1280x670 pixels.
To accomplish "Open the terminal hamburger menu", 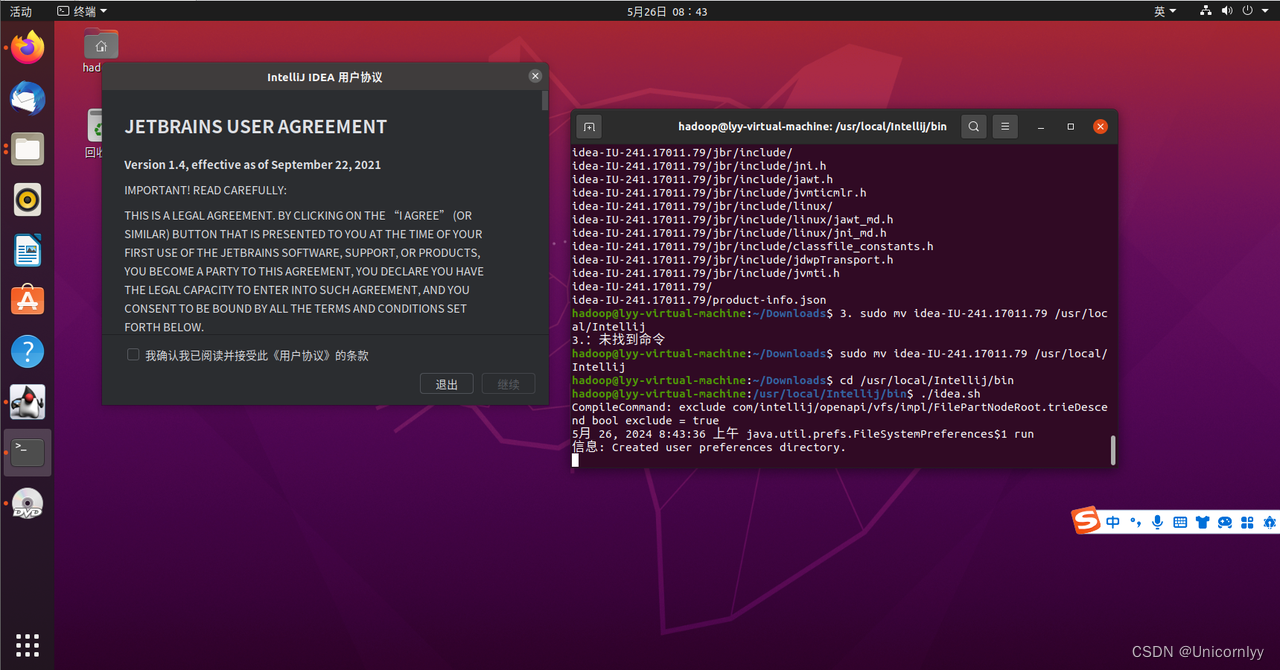I will [1005, 127].
